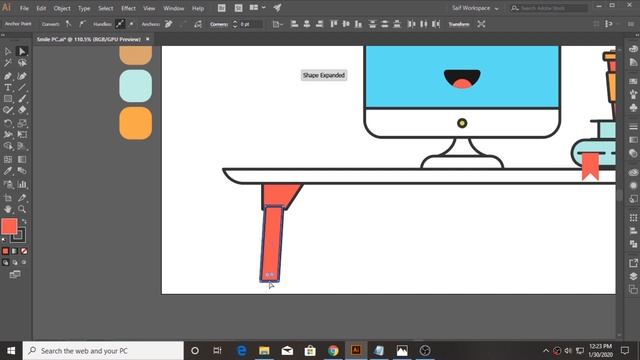Viewport: 640px width, 360px height.
Task: Select the Eraser tool
Action: pos(22,110)
